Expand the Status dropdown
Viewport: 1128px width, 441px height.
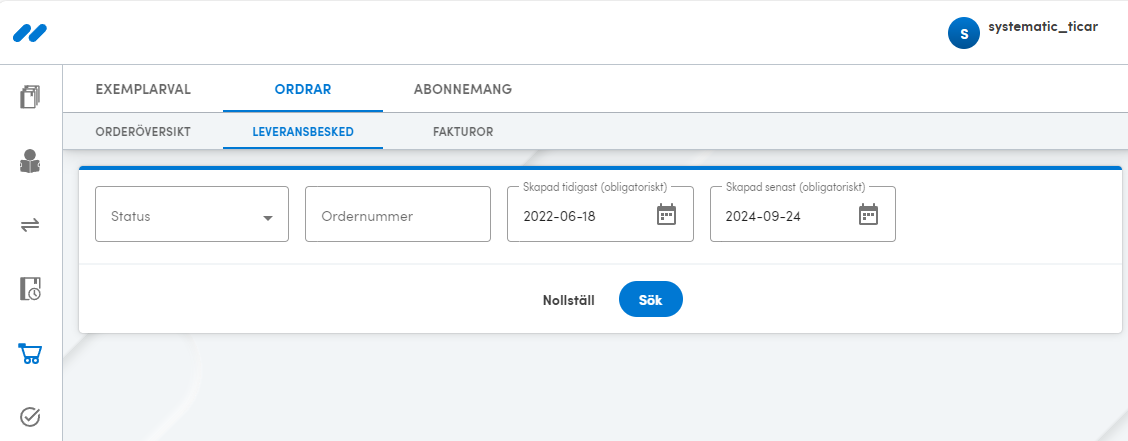(192, 214)
